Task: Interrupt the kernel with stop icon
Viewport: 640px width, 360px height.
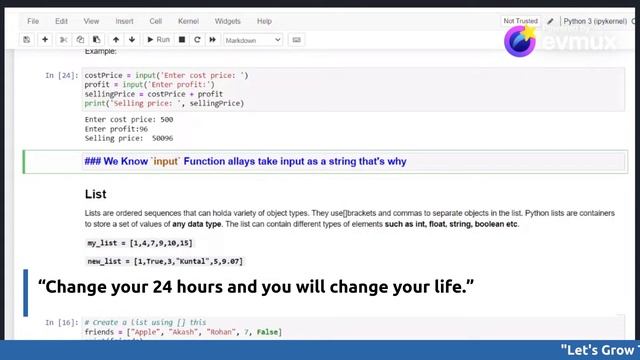Action: point(182,40)
